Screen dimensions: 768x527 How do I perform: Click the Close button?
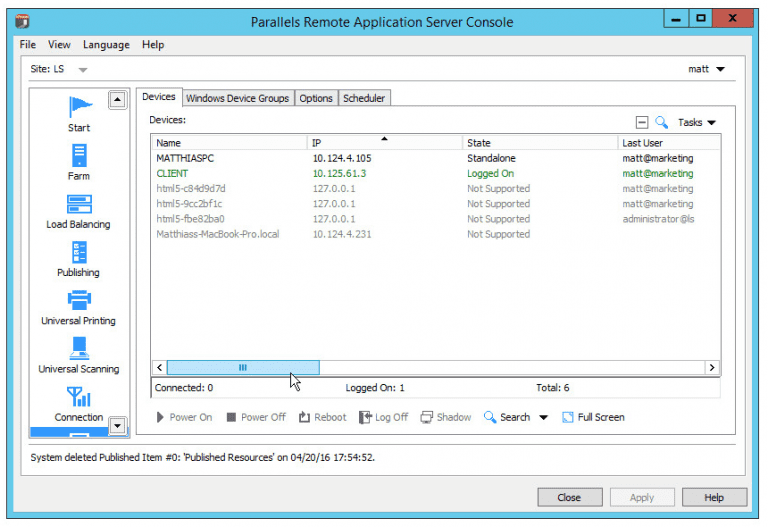pyautogui.click(x=570, y=497)
